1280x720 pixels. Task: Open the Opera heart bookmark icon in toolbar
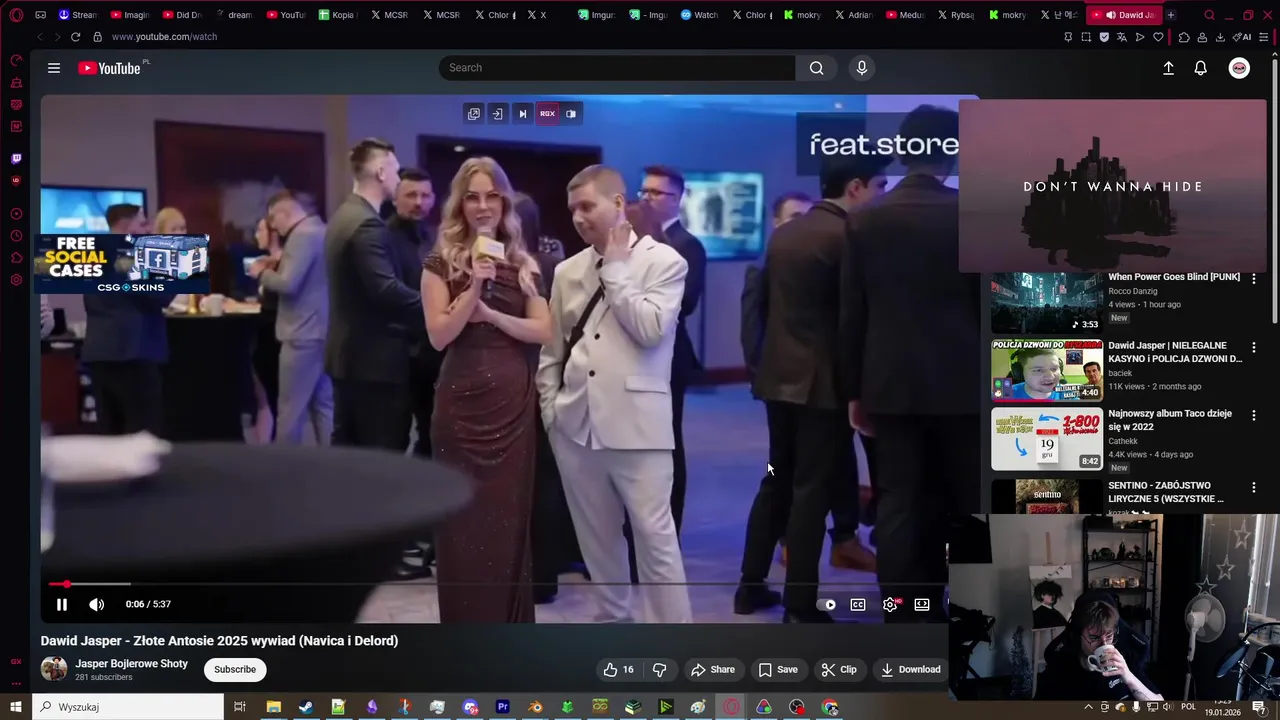coord(1159,37)
